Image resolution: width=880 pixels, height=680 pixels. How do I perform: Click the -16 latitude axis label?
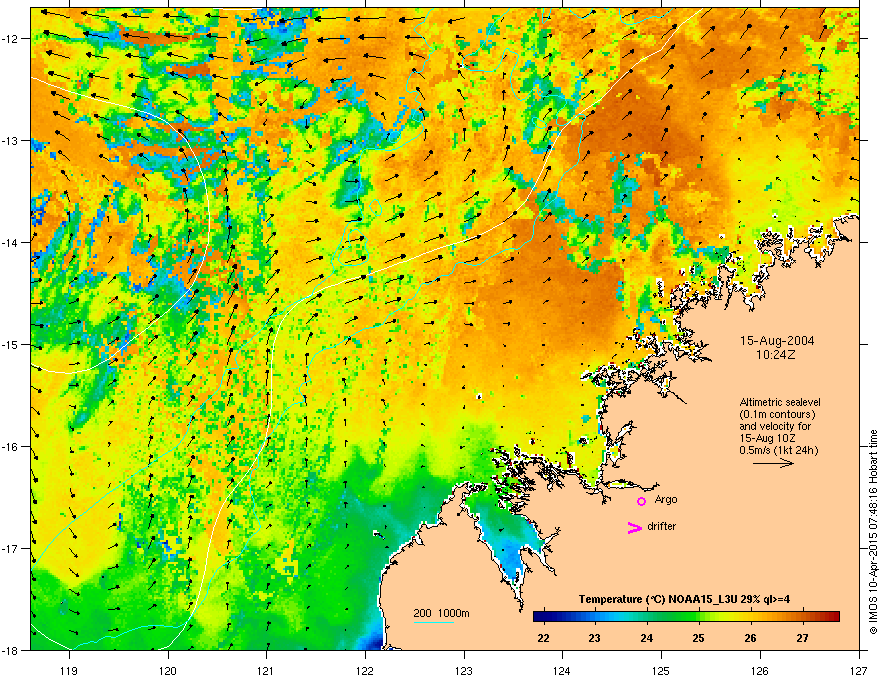(11, 447)
